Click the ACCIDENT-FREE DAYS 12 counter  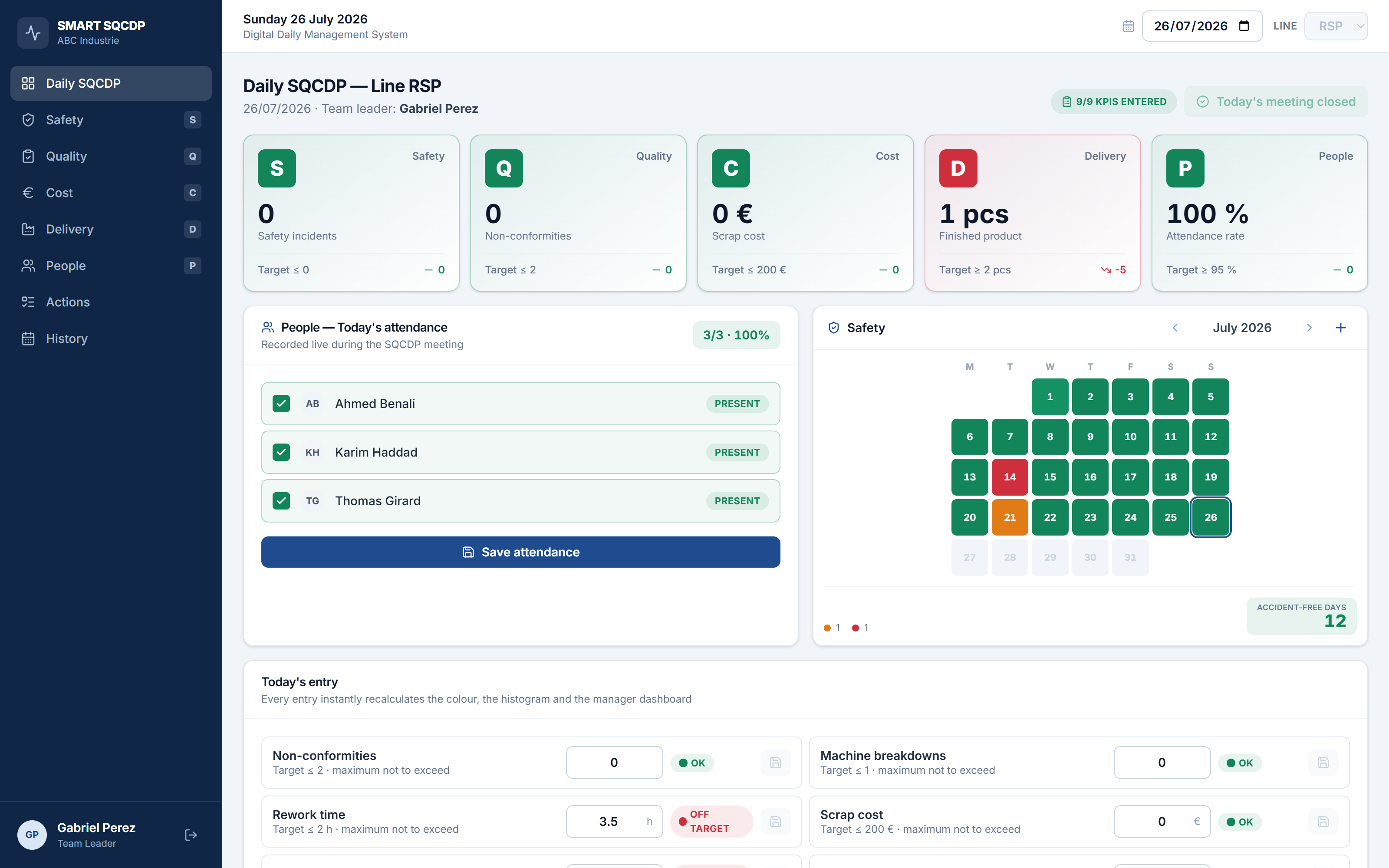[1301, 616]
